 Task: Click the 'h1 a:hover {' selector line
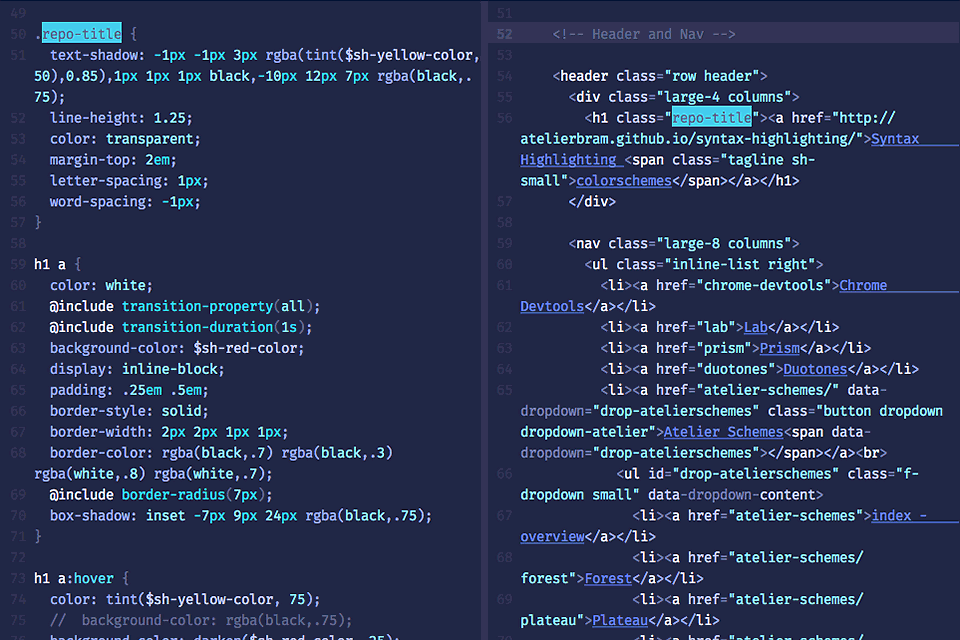[x=81, y=578]
